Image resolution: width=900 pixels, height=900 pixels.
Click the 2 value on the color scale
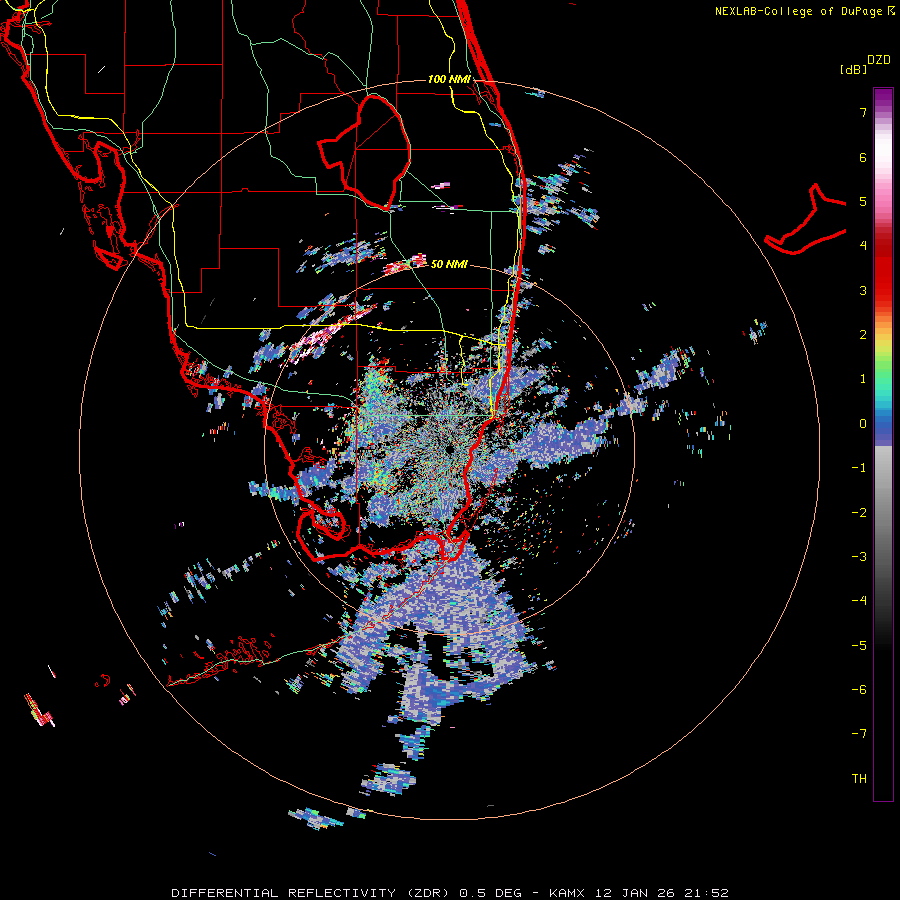[x=863, y=335]
